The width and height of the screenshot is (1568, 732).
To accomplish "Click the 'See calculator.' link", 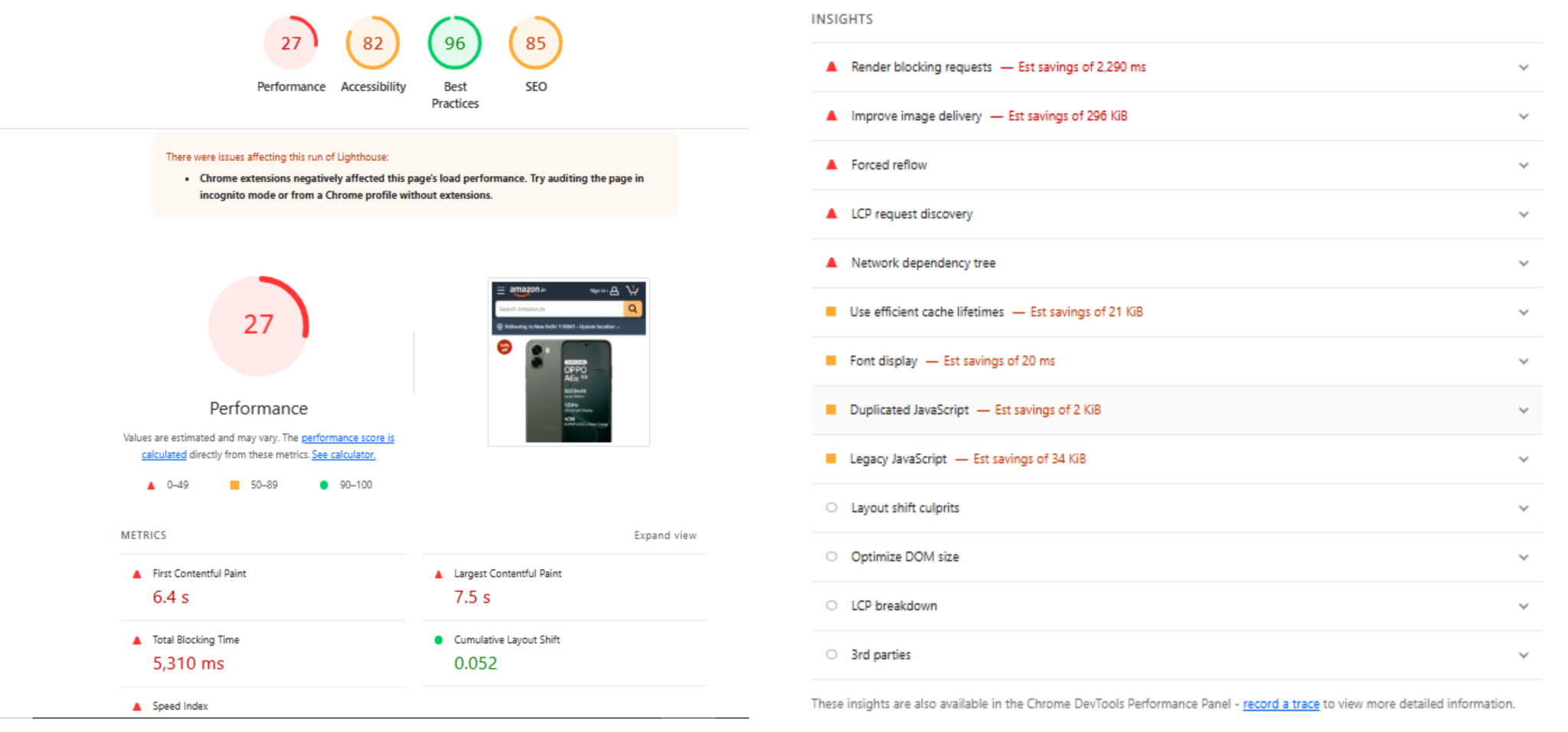I will point(343,455).
